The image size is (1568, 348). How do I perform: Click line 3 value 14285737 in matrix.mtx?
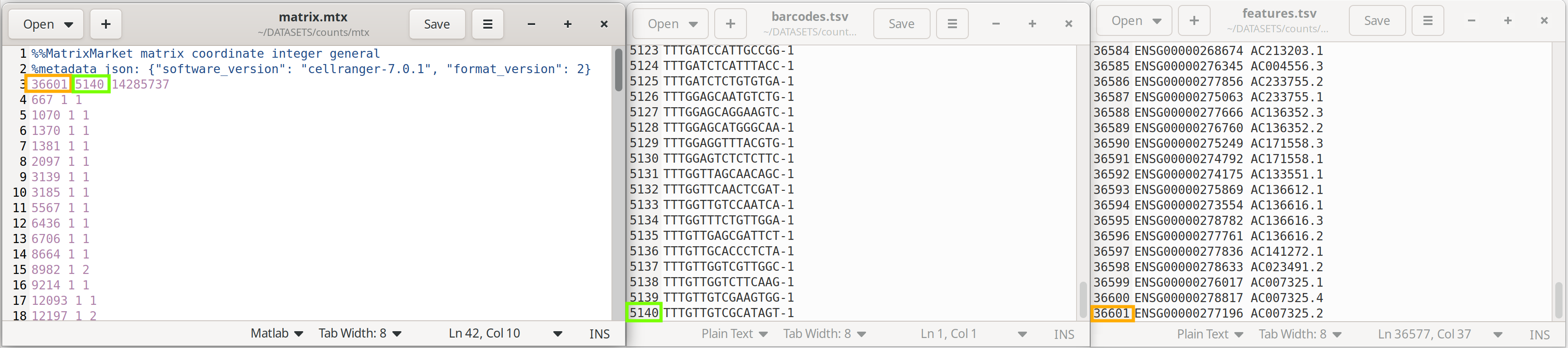click(140, 85)
